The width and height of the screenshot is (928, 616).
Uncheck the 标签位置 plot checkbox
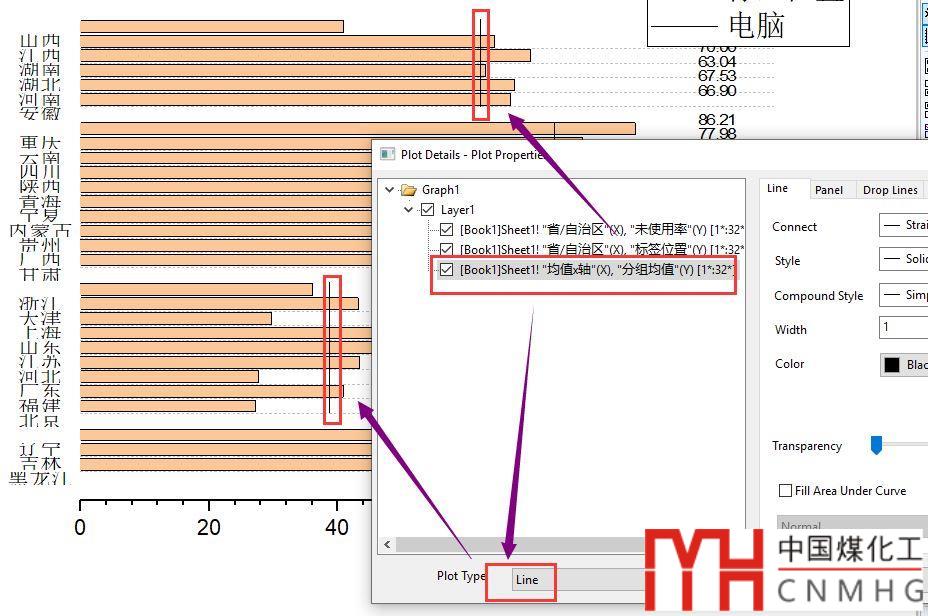point(447,249)
